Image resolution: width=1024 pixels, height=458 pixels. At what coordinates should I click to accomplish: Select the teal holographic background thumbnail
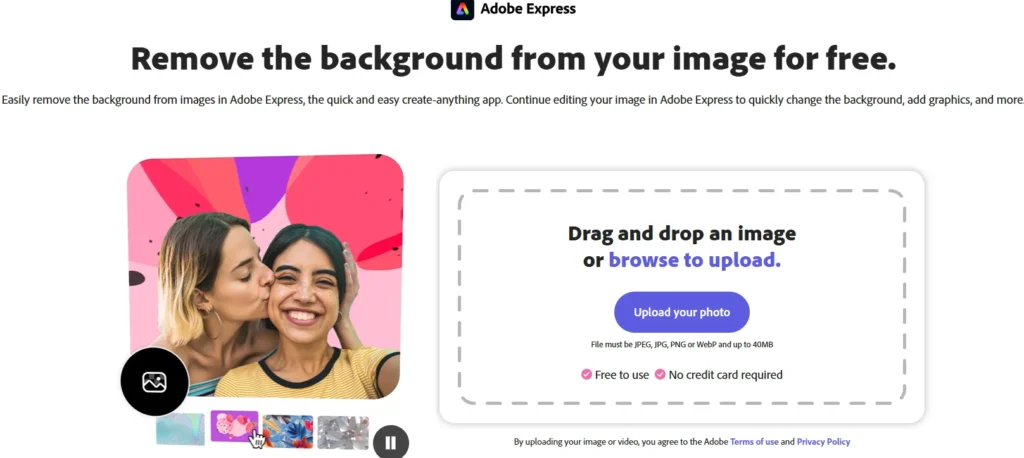point(180,429)
